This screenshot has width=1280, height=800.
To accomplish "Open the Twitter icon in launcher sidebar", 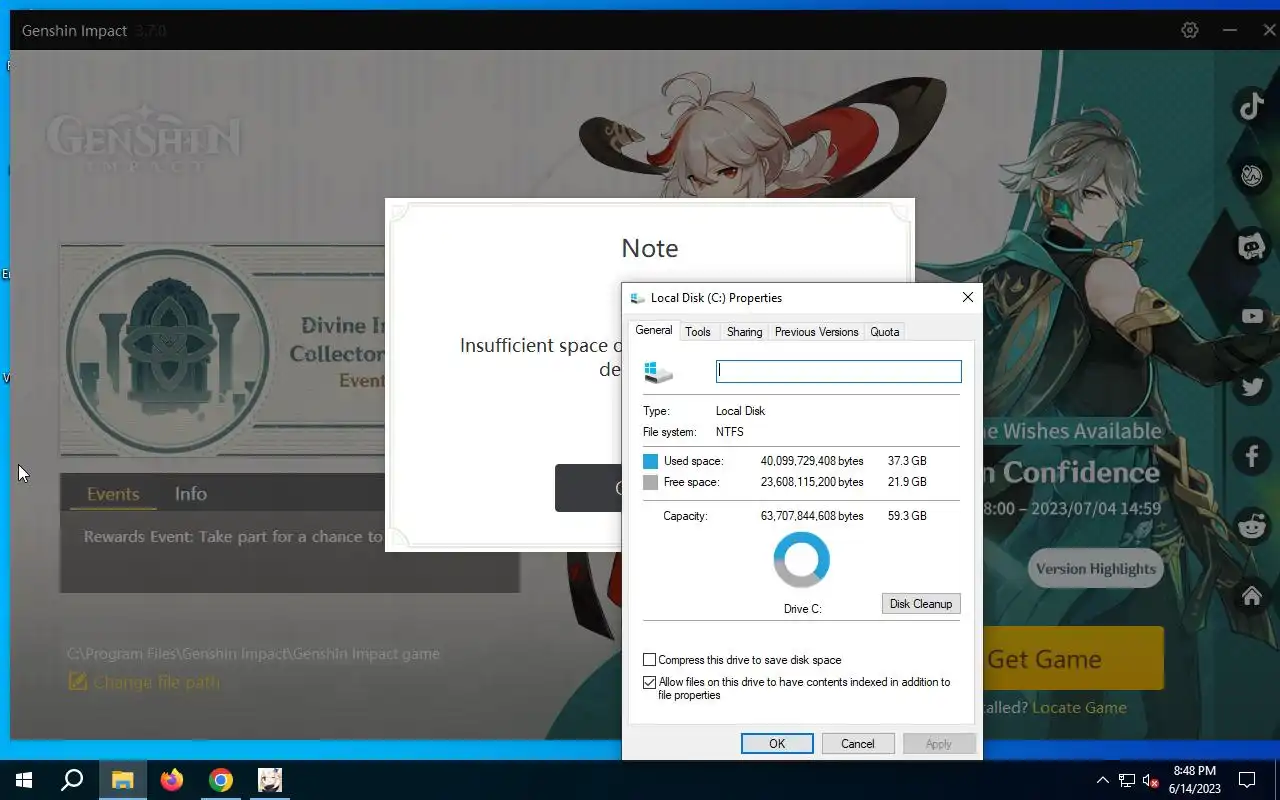I will [x=1252, y=386].
